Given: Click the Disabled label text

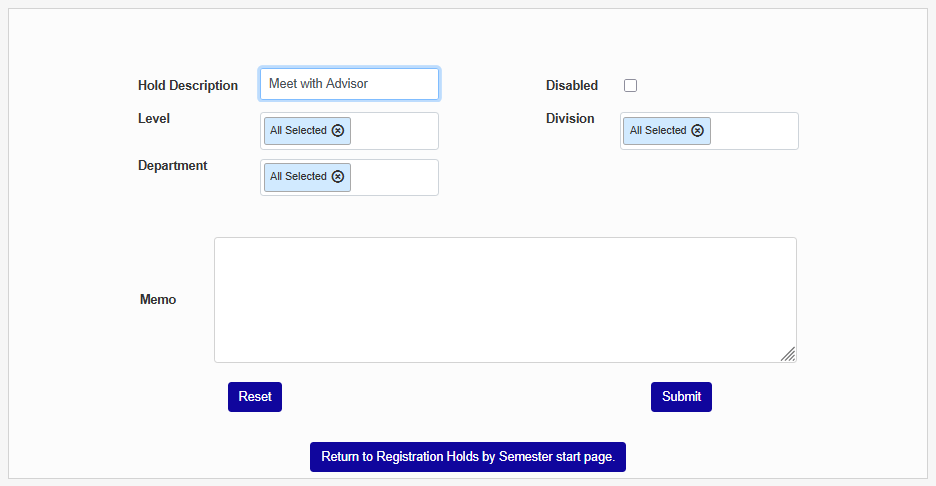Looking at the screenshot, I should click(x=571, y=86).
